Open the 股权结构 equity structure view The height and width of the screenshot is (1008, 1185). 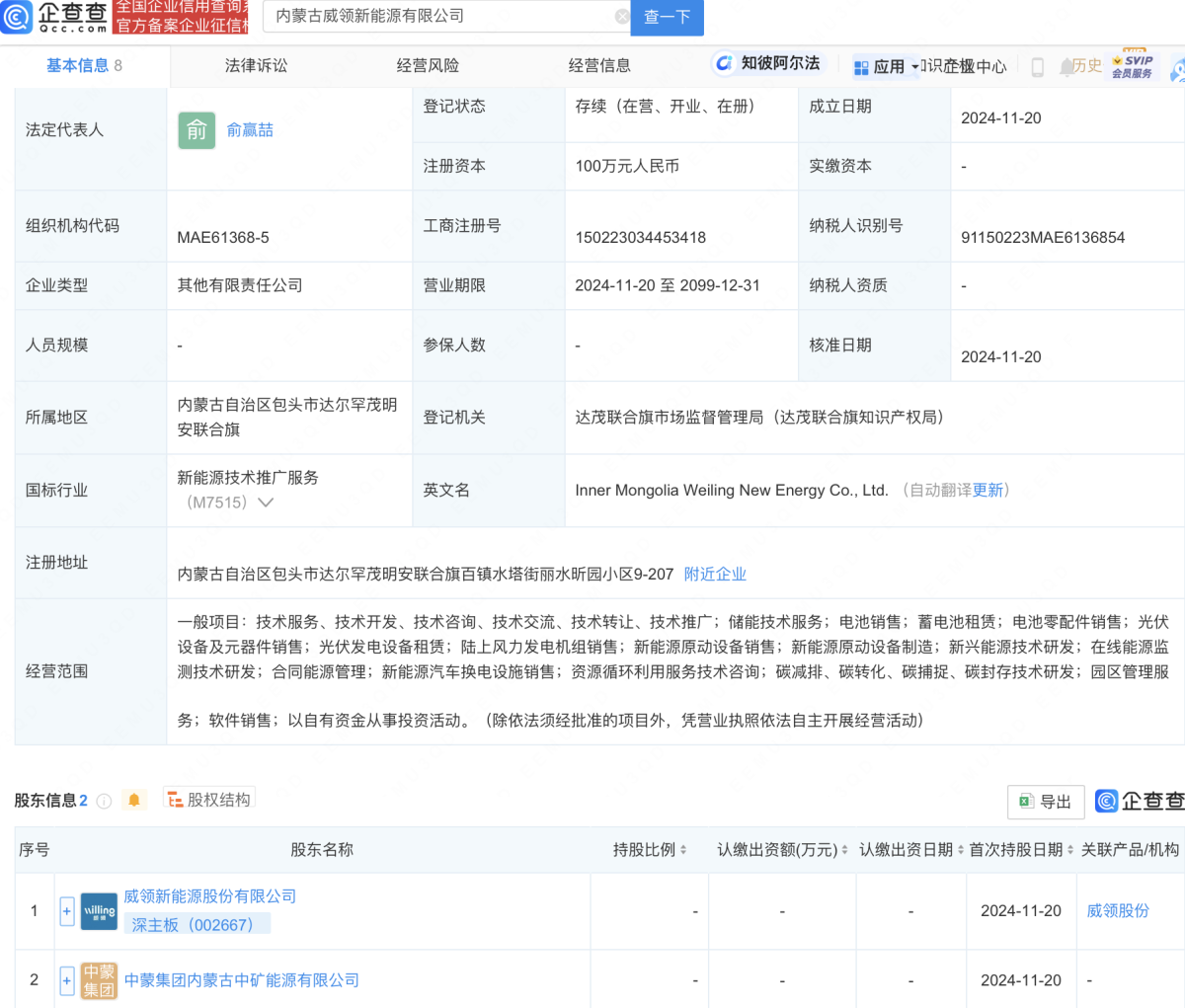tap(208, 800)
